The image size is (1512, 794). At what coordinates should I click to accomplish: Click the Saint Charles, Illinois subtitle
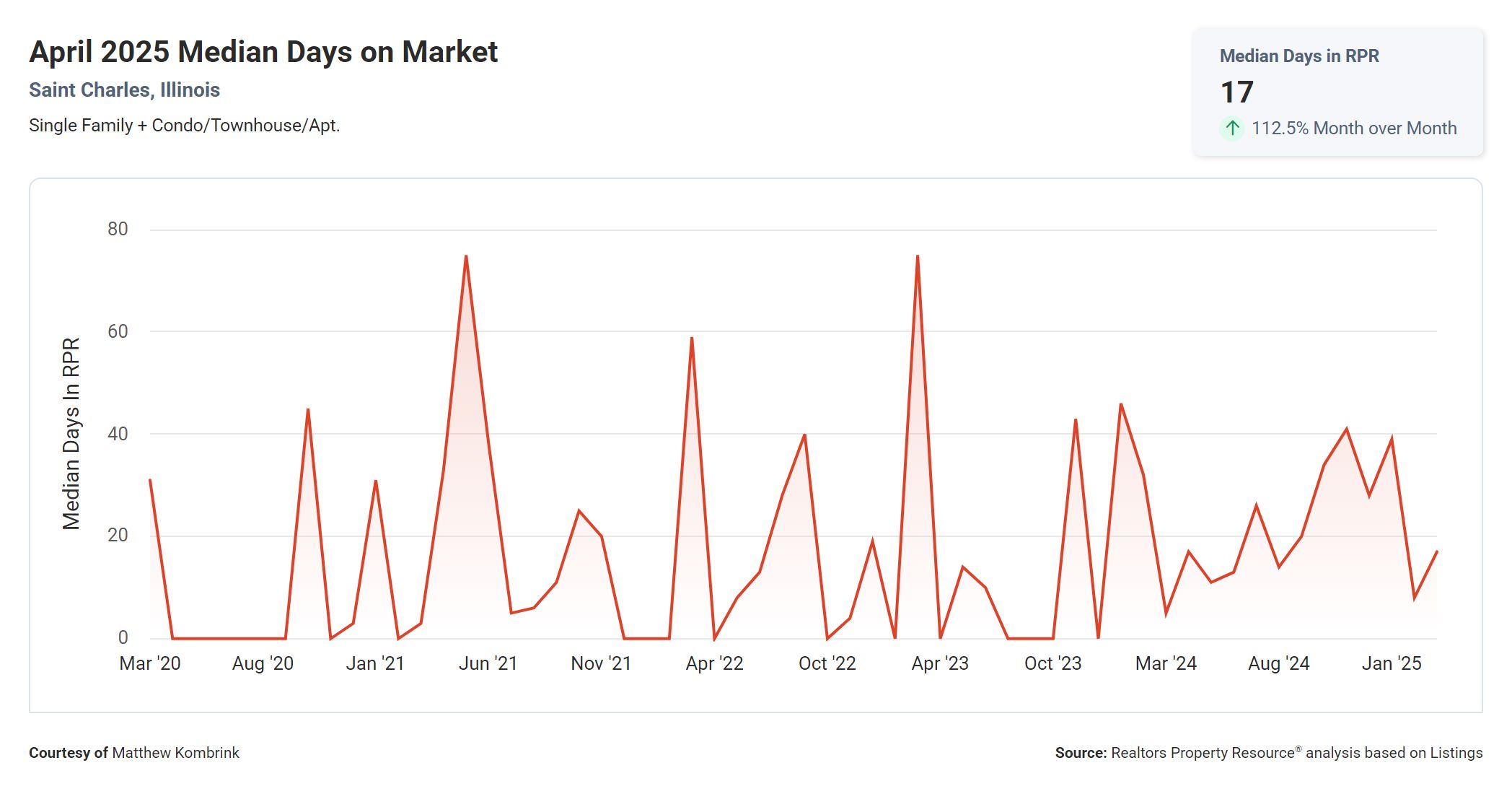click(x=124, y=90)
